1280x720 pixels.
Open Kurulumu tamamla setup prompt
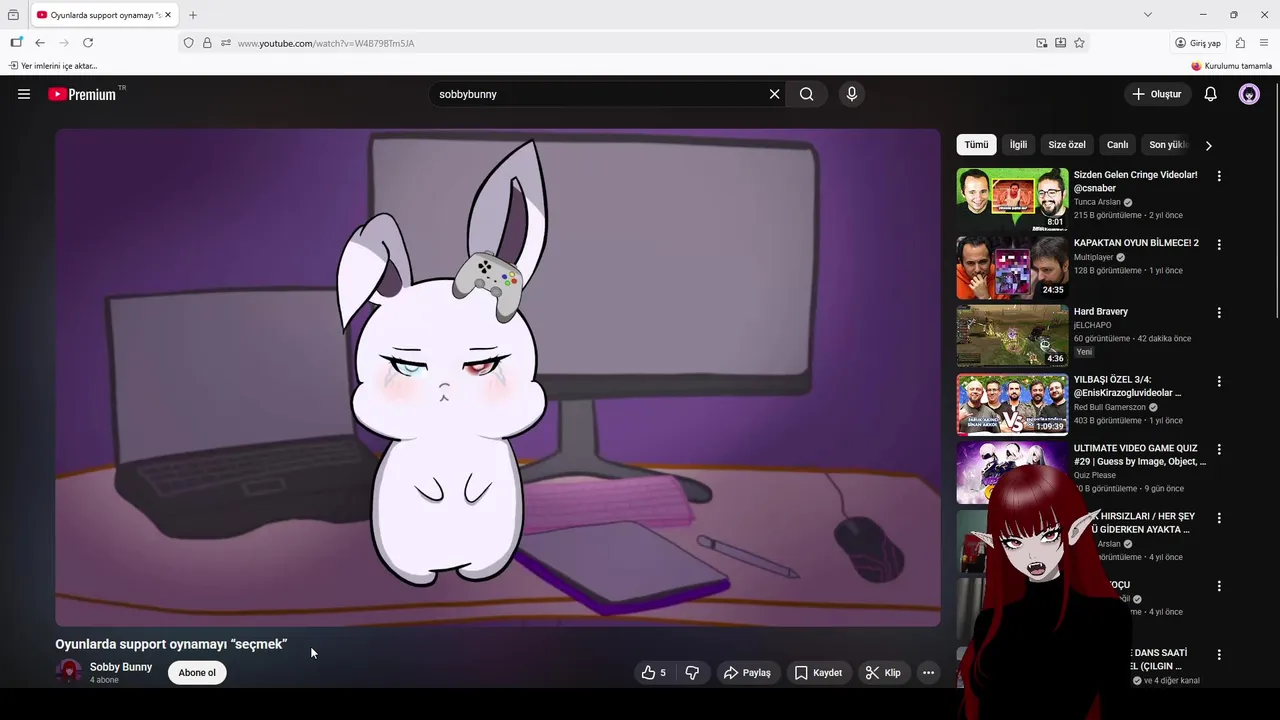[1231, 66]
